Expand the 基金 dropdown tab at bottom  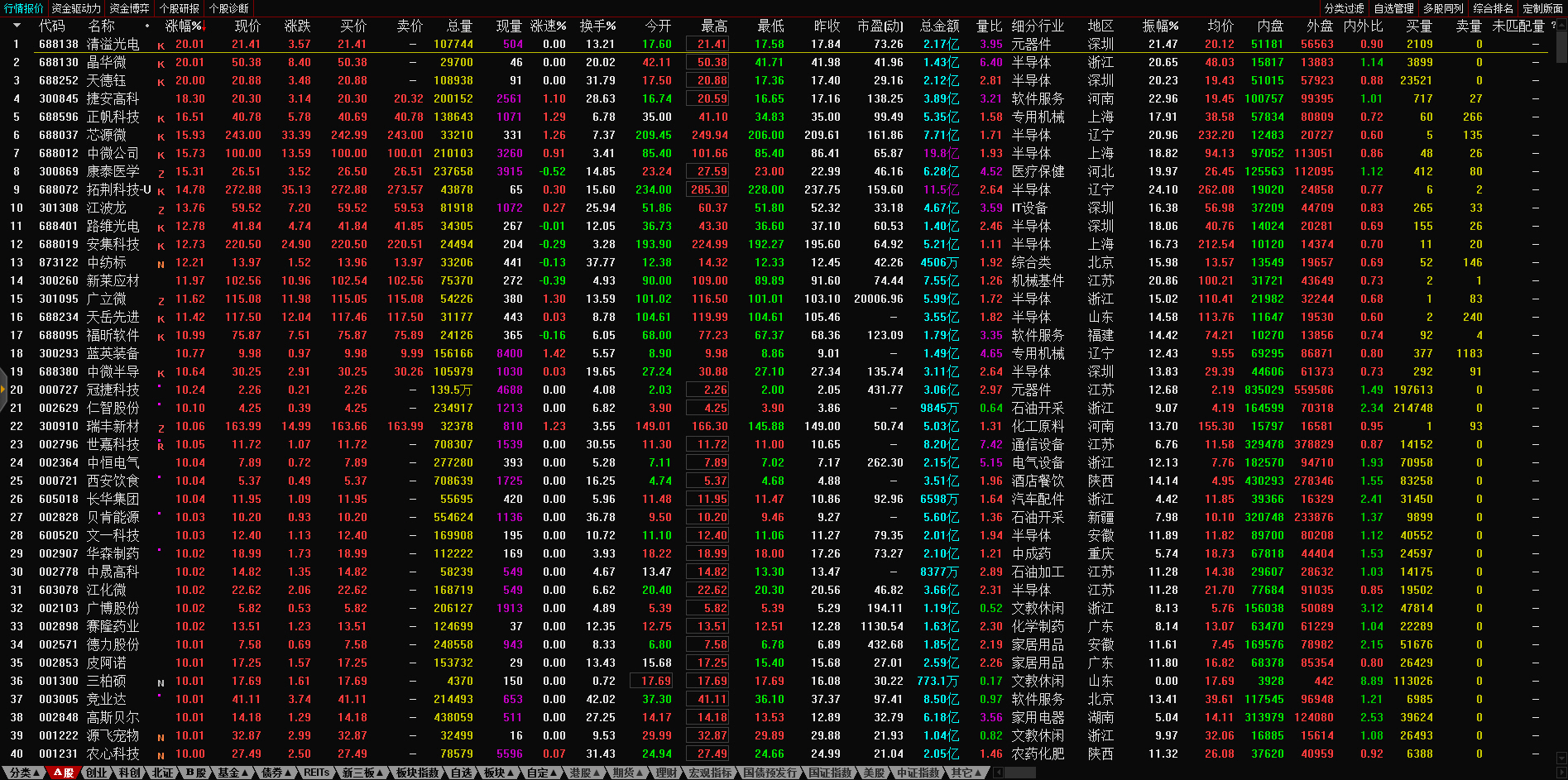coord(233,773)
